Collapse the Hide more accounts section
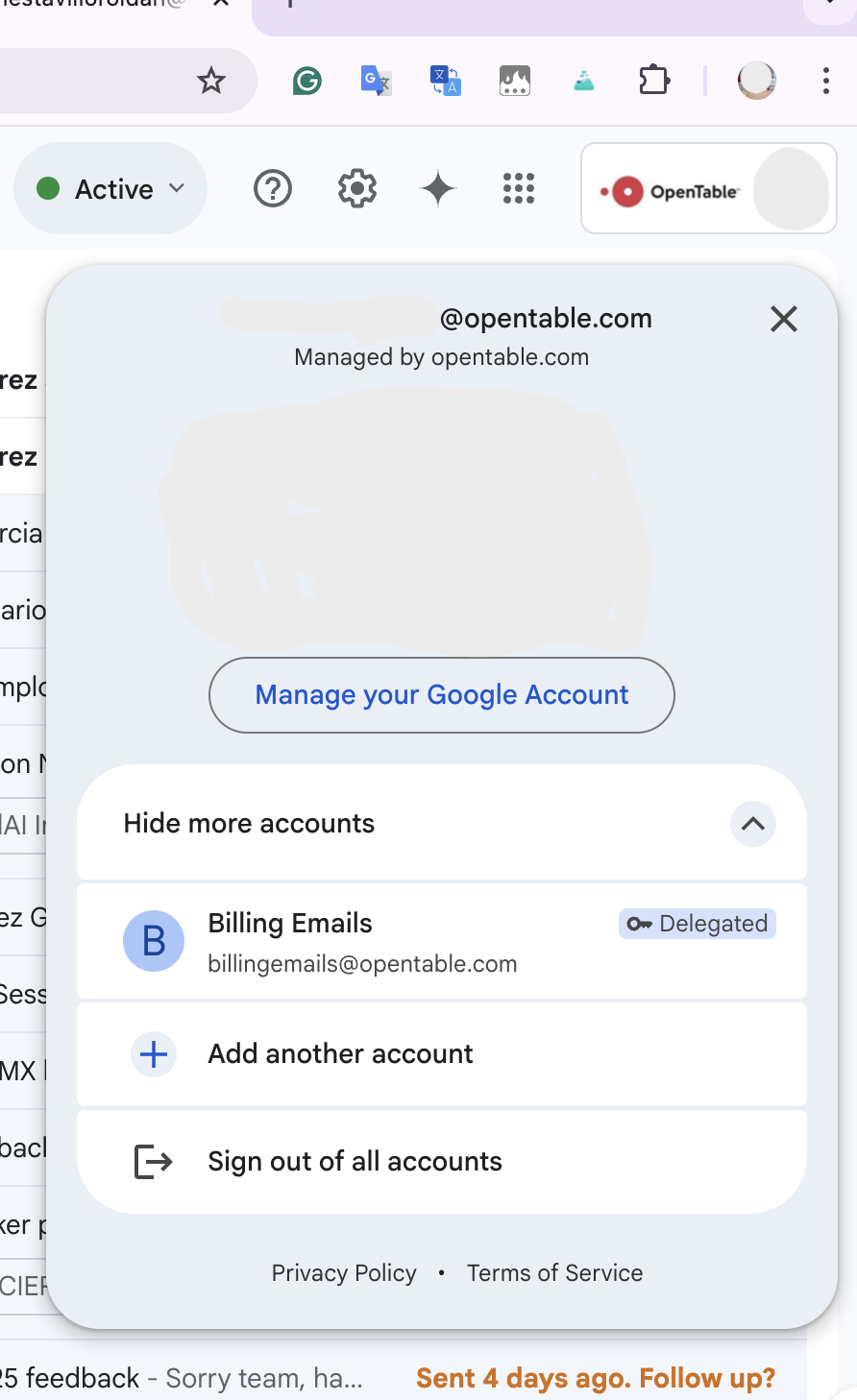 click(x=442, y=823)
